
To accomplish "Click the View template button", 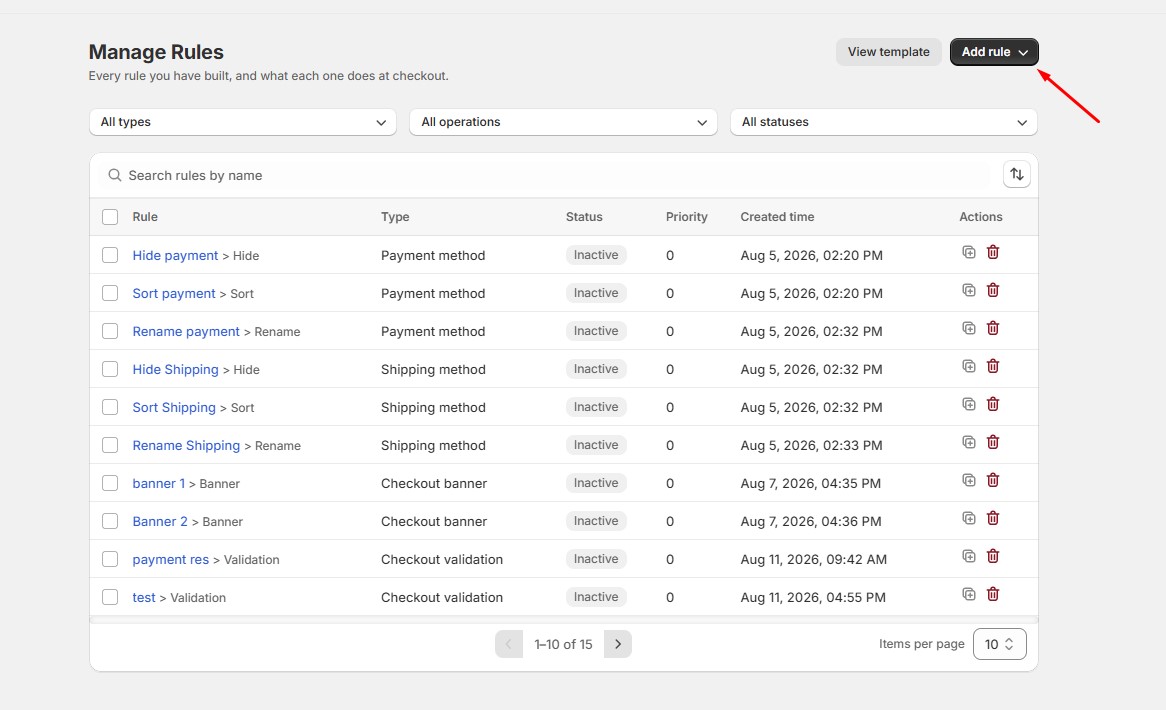I will pos(889,52).
